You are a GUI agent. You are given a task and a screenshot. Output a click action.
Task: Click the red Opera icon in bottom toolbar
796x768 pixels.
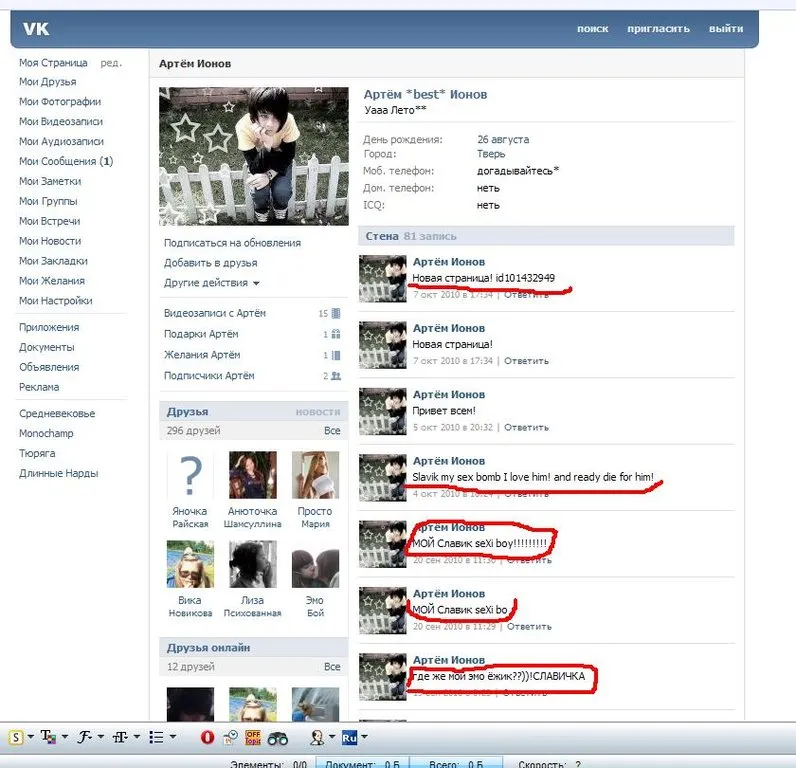[207, 737]
